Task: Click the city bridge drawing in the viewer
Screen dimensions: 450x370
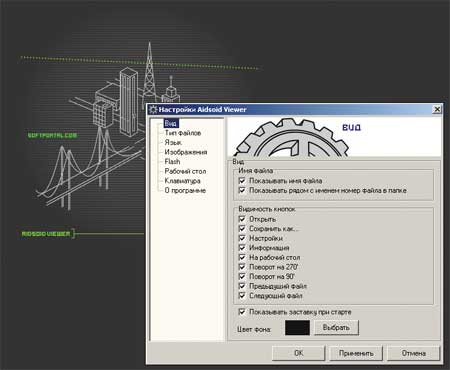Action: (107, 127)
